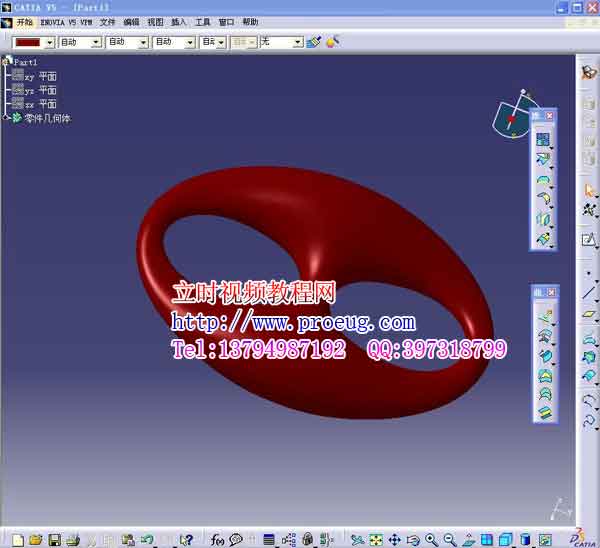The image size is (600, 548).
Task: Open the first 自动 dropdown
Action: 96,42
